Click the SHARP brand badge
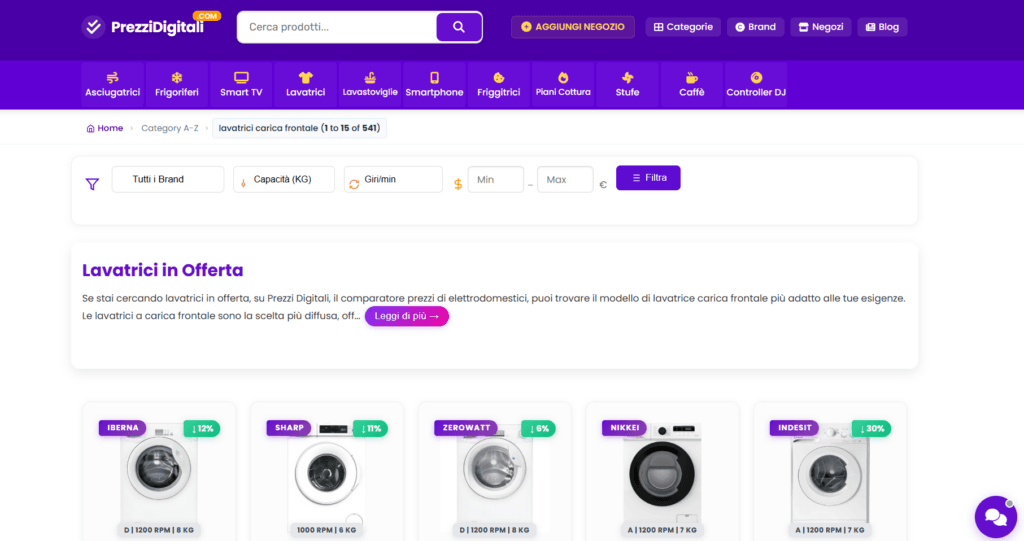 point(289,428)
